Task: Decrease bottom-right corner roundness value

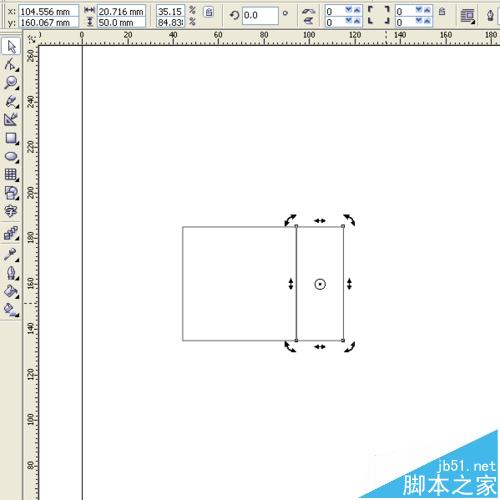Action: coord(419,21)
